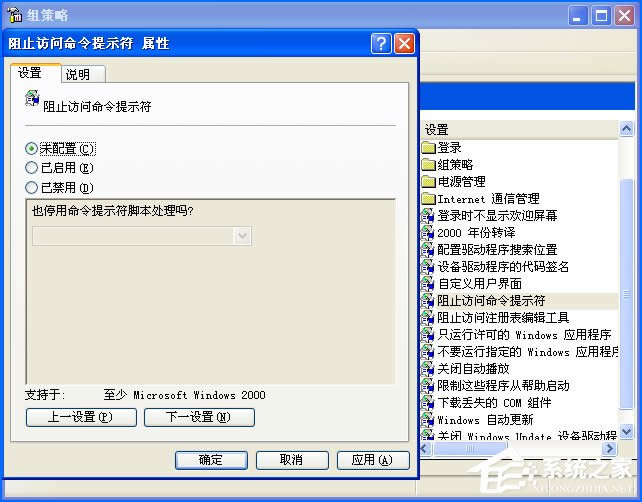Click icon for 只运行许可的 Windows 应用程序
This screenshot has width=642, height=502.
[428, 335]
